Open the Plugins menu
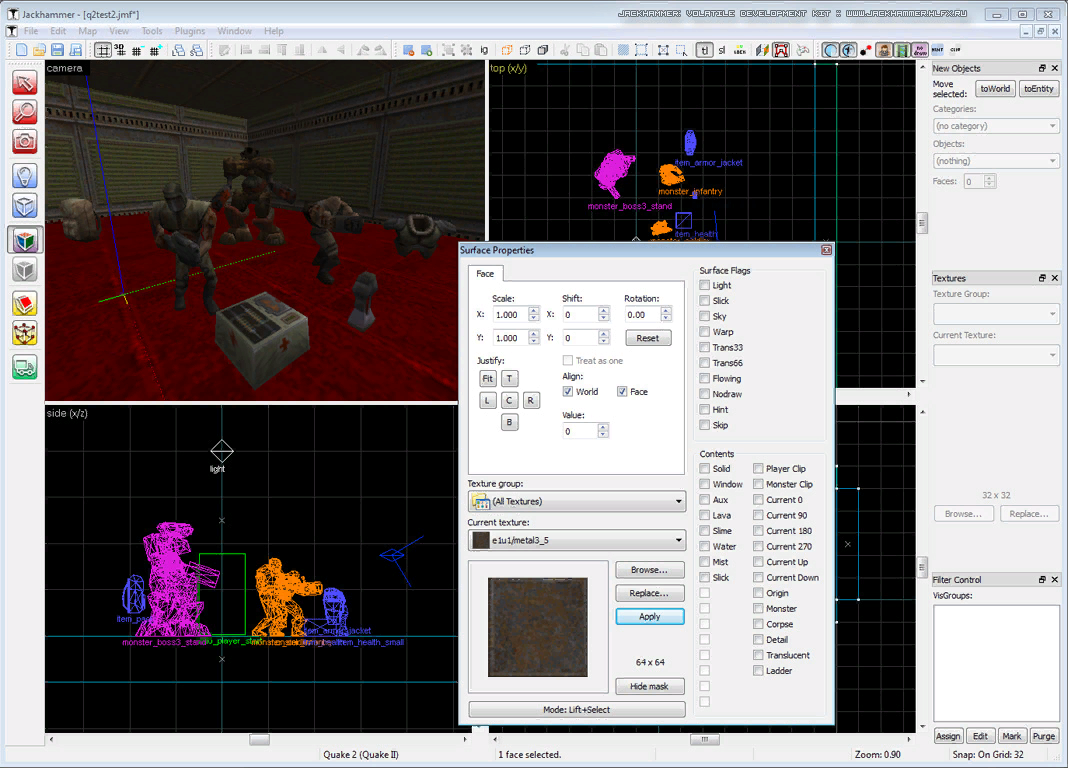 (190, 31)
